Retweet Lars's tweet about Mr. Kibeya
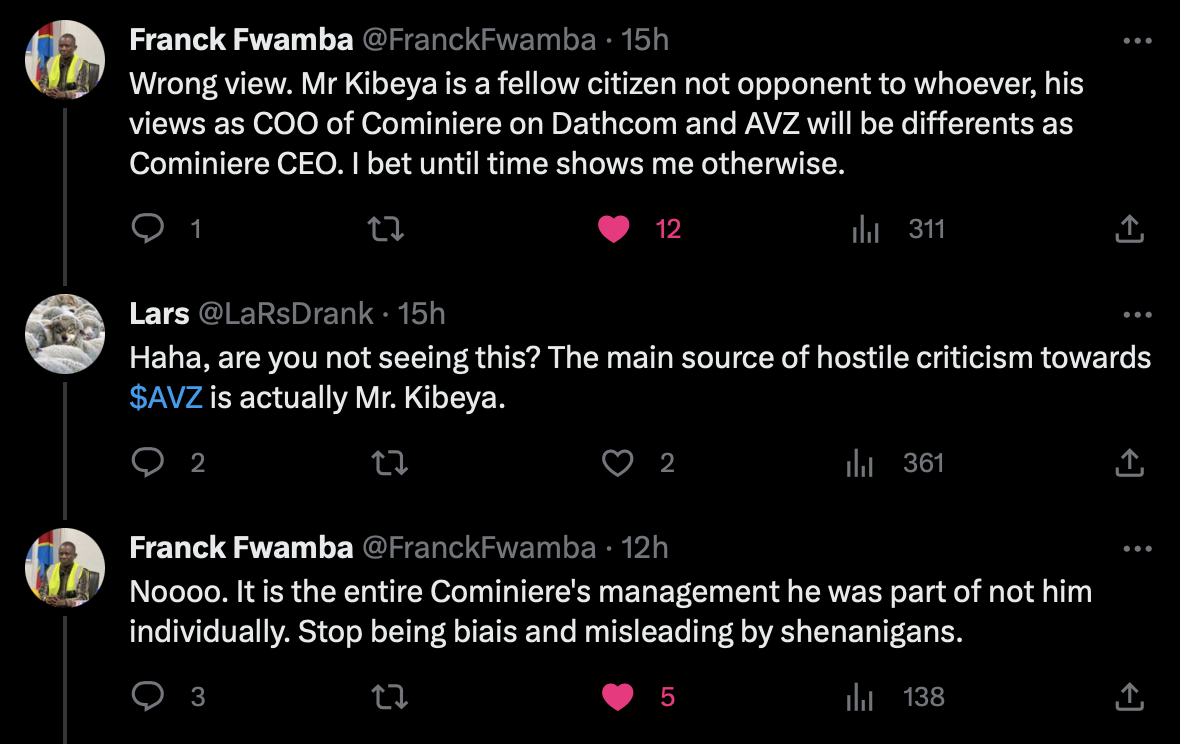 386,463
